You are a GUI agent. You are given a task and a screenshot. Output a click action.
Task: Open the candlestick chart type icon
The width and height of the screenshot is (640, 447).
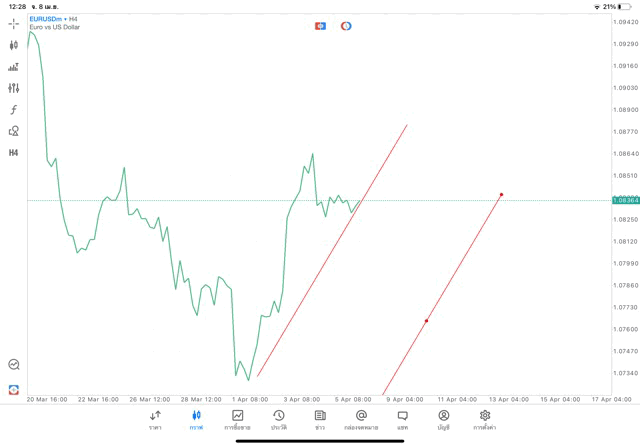(14, 45)
